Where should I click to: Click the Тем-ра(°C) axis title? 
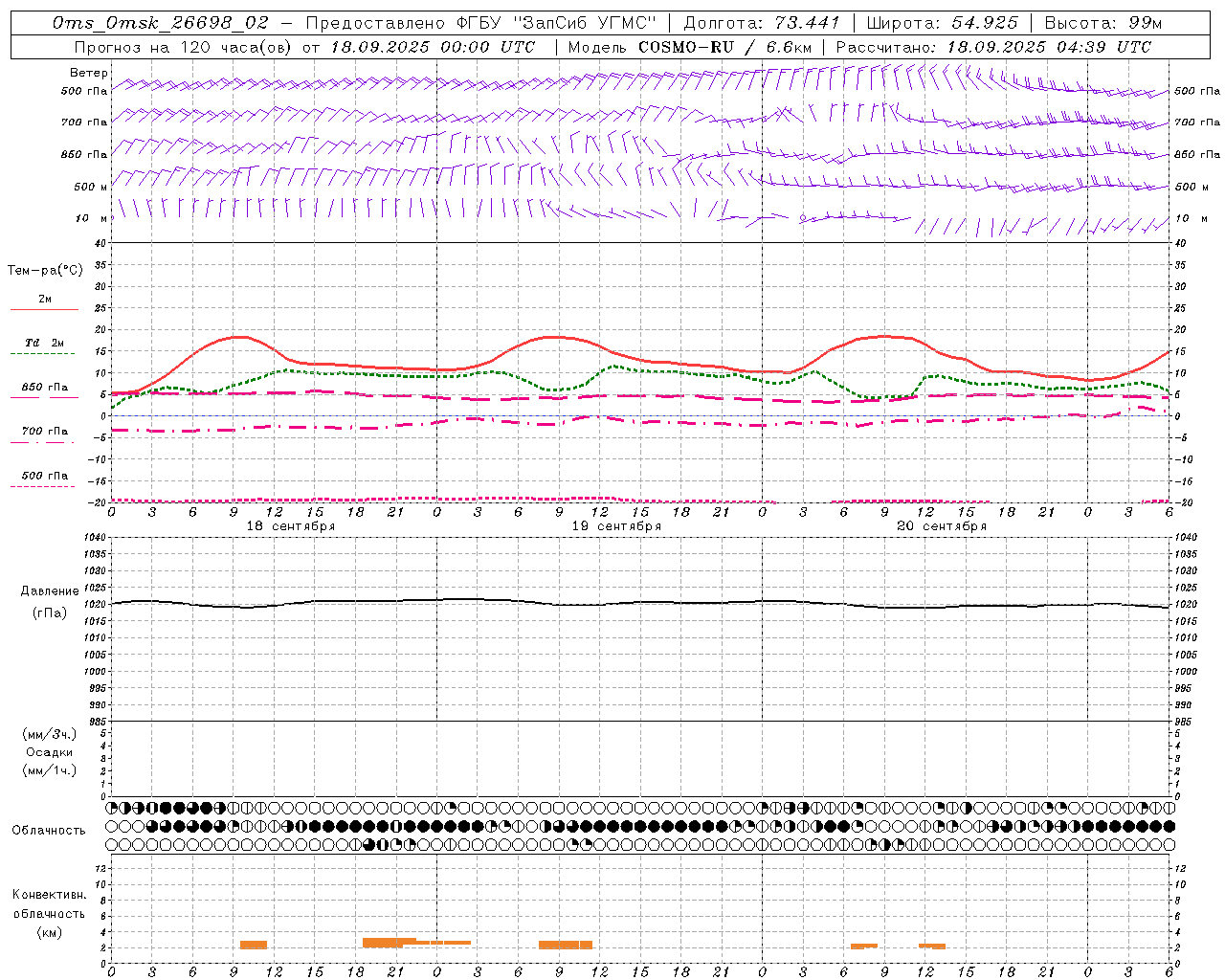[45, 271]
